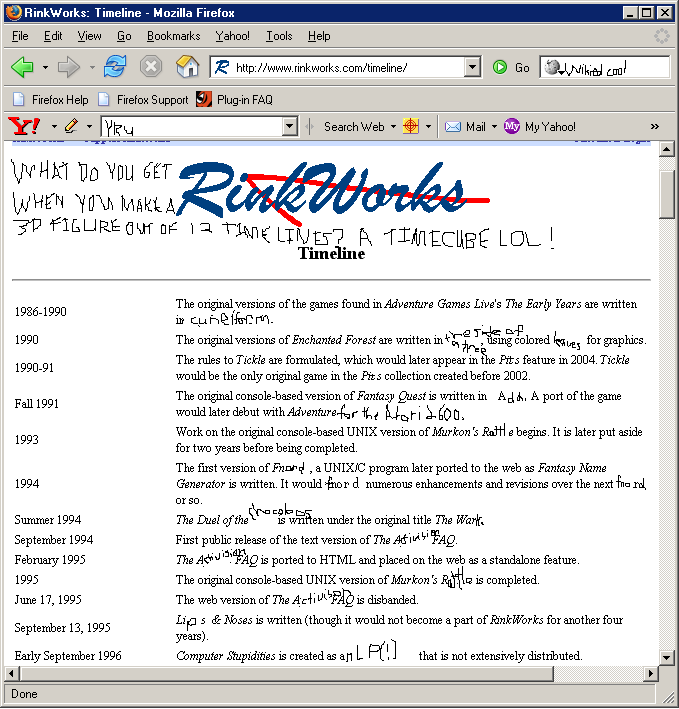Click the date text Summer 1994
Viewport: 679px width, 709px height.
pyautogui.click(x=48, y=520)
